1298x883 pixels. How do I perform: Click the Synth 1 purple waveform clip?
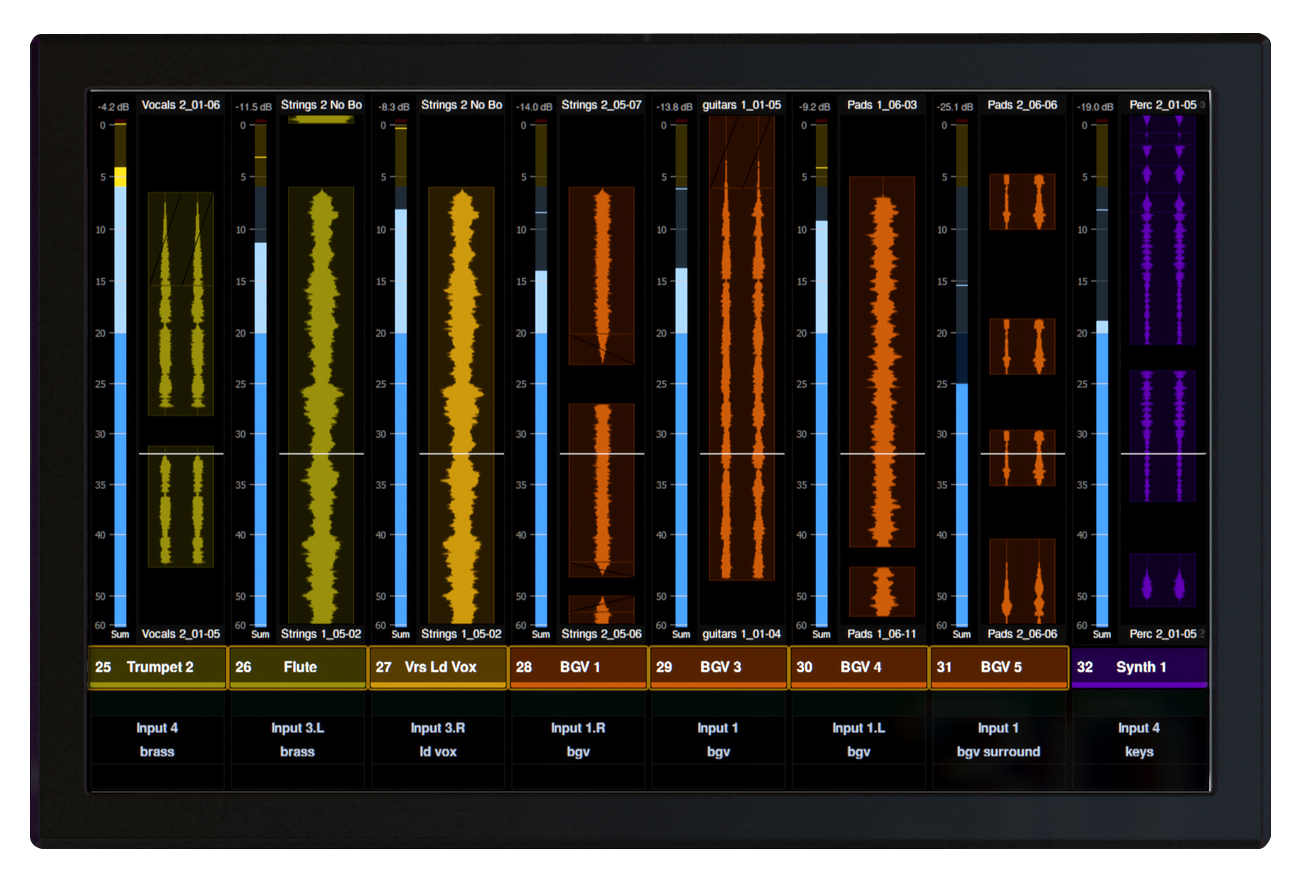(1162, 230)
